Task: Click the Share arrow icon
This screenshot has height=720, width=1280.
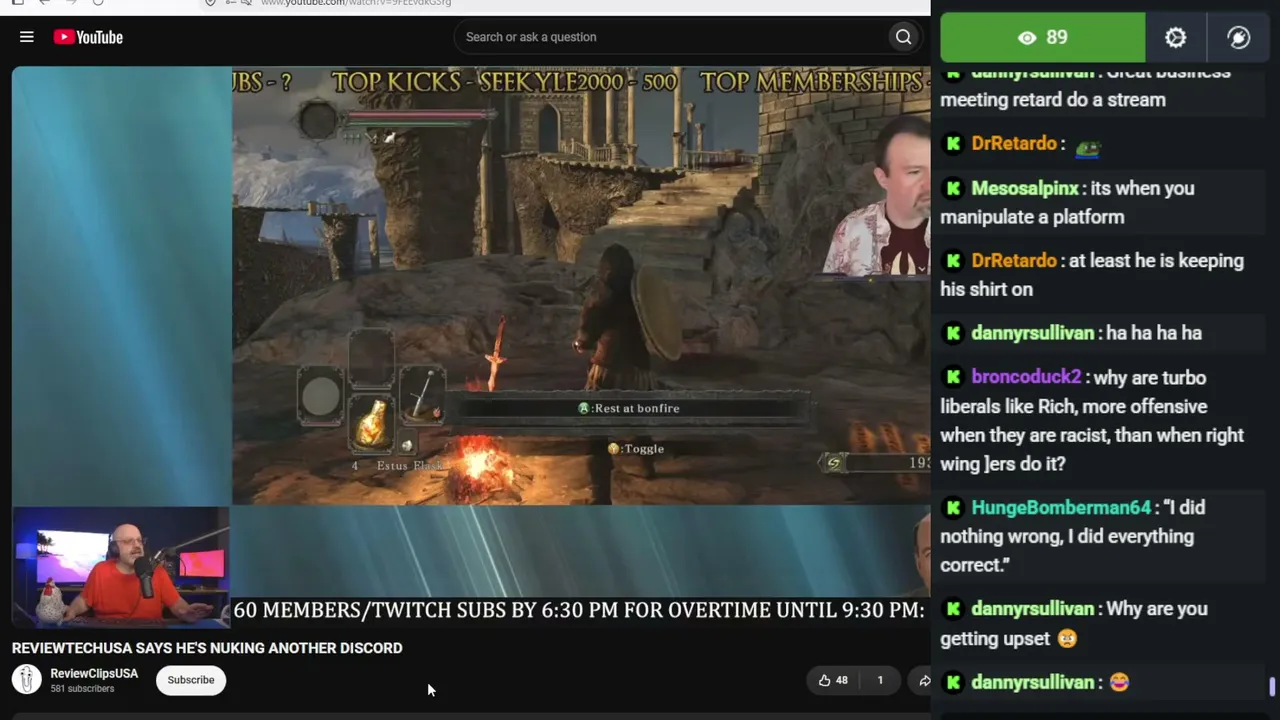Action: [924, 680]
